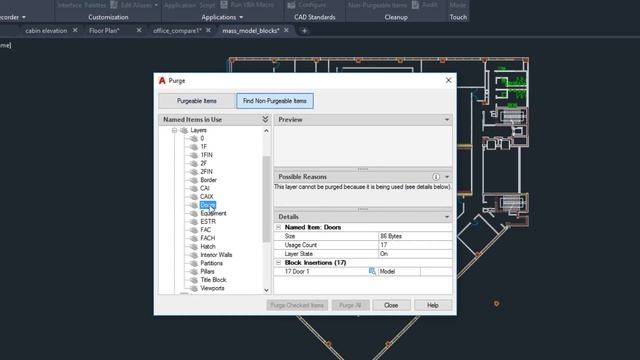Click the Touch panel title

click(458, 17)
